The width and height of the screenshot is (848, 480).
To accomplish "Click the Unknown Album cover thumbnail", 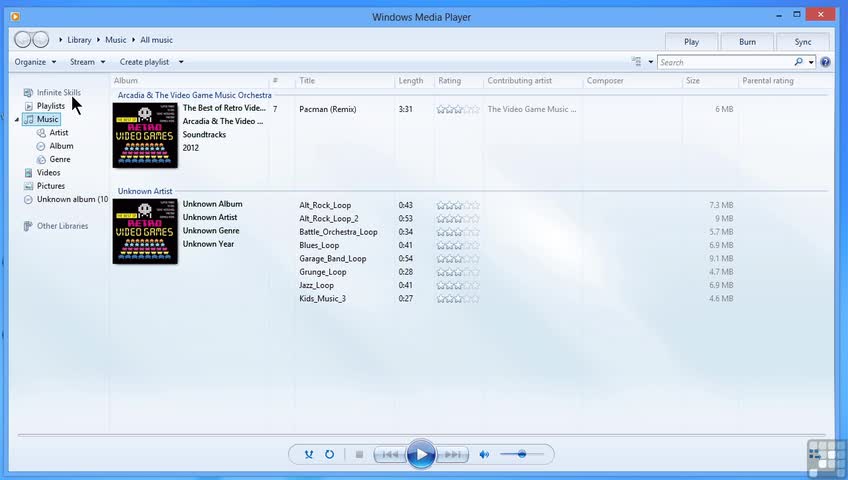I will coord(145,231).
